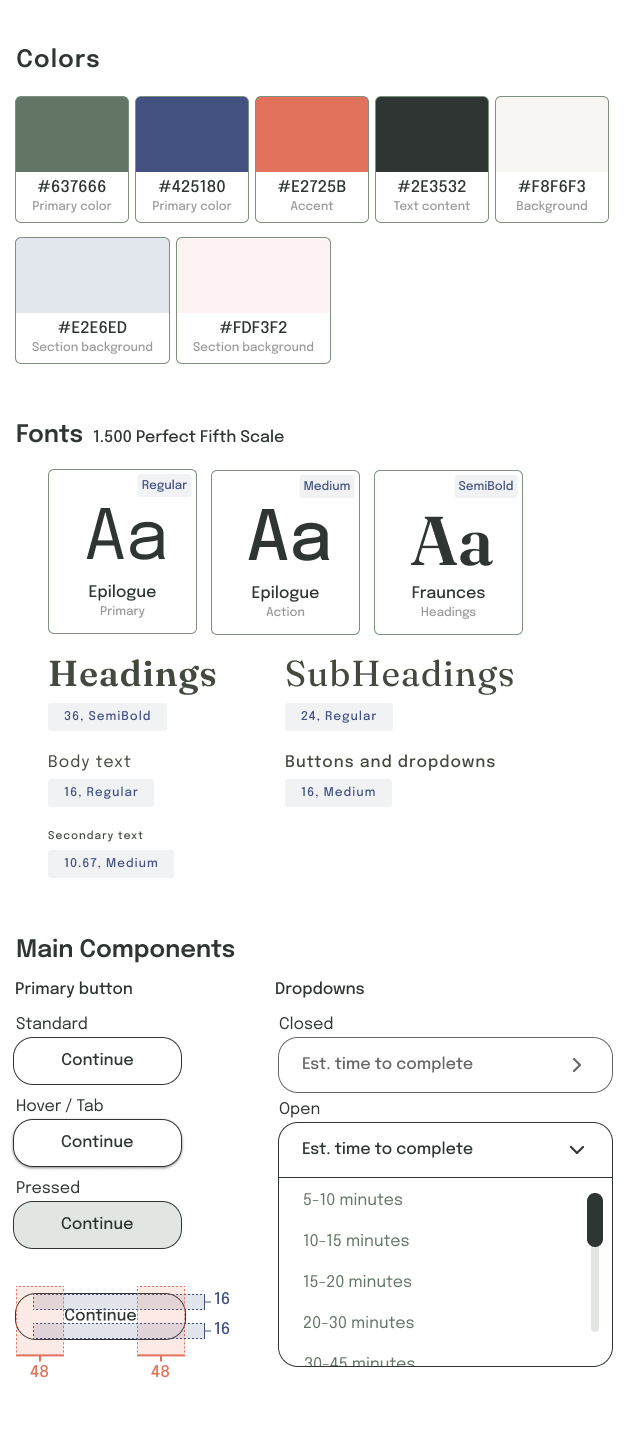
Task: Select 20-30 minutes from the list
Action: 358,1322
